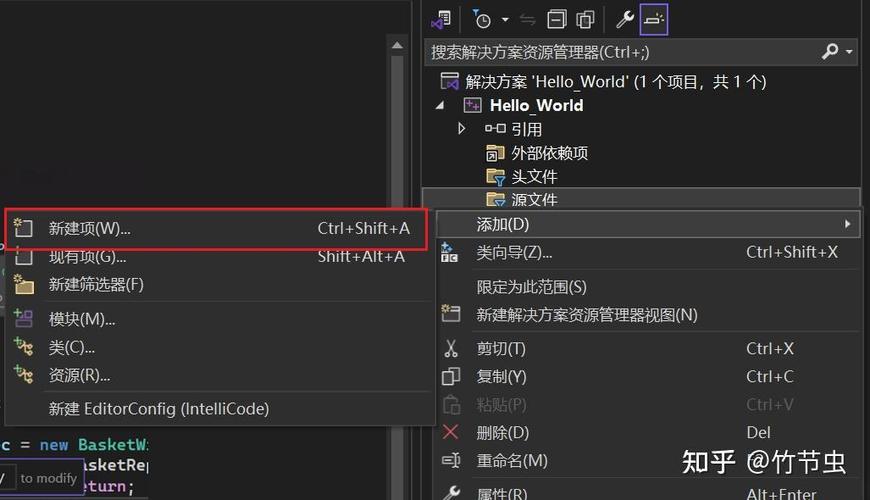Click the properties wrench menu icon
The height and width of the screenshot is (500, 870).
pyautogui.click(x=451, y=493)
